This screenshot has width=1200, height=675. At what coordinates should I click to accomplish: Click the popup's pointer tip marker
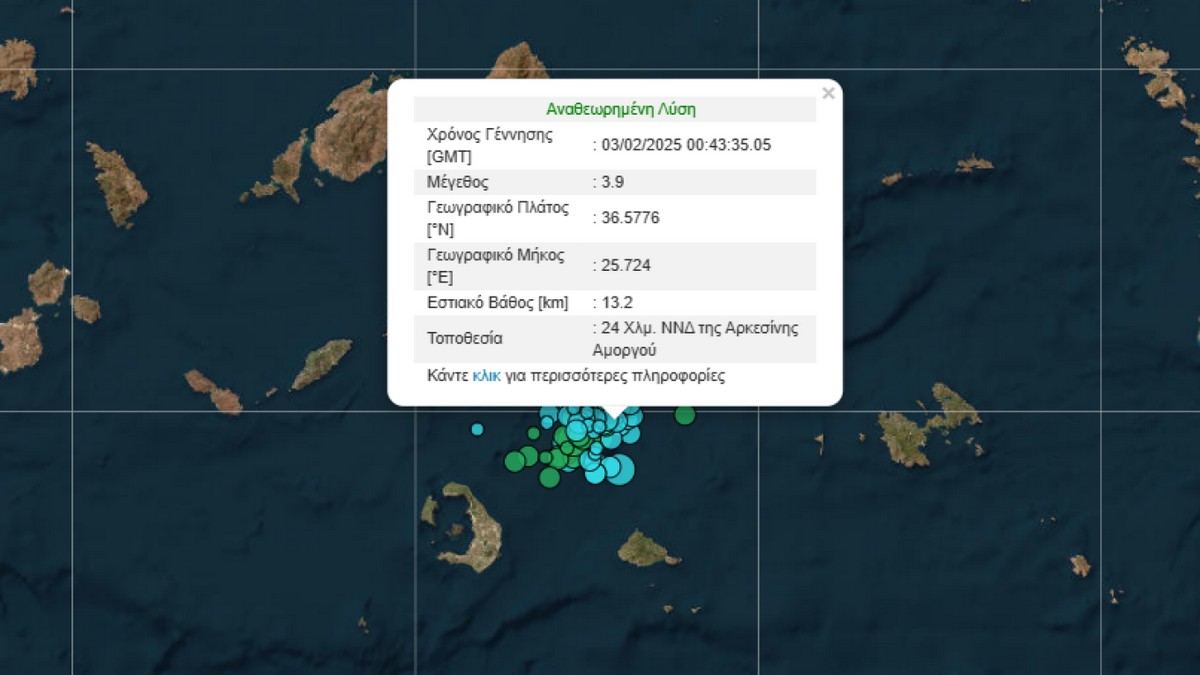[614, 413]
